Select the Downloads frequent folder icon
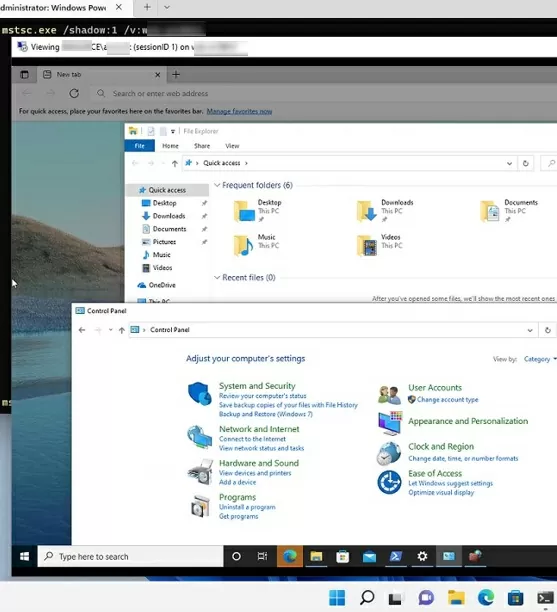This screenshot has height=612, width=557. pyautogui.click(x=366, y=212)
